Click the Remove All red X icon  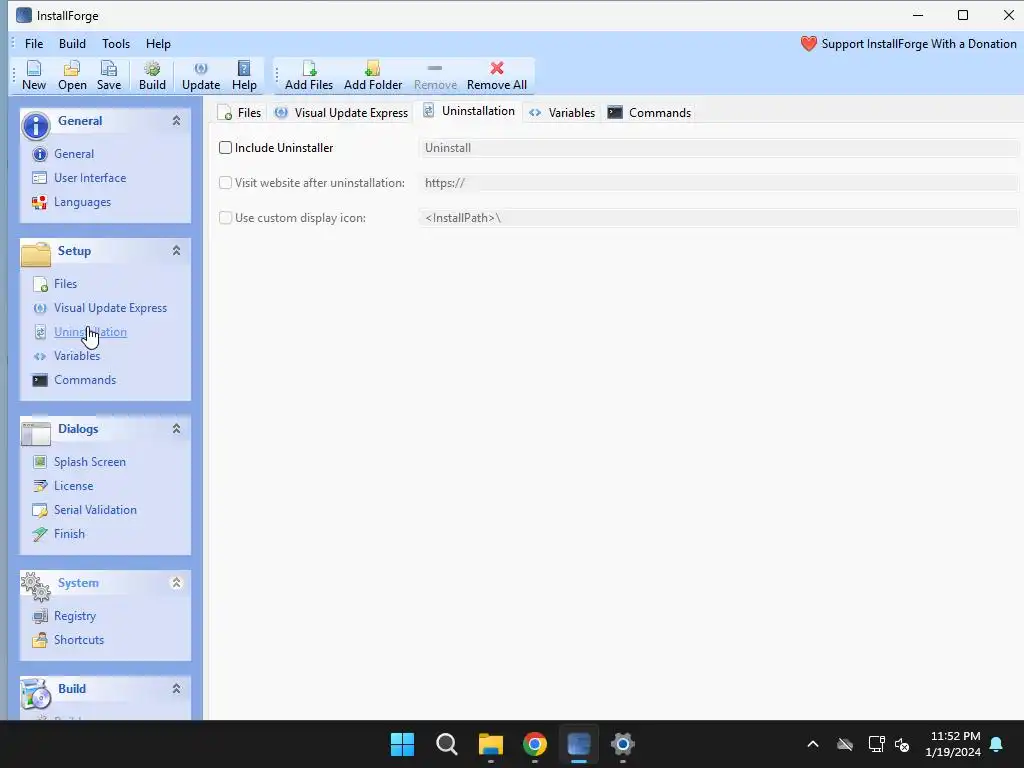coord(497,68)
